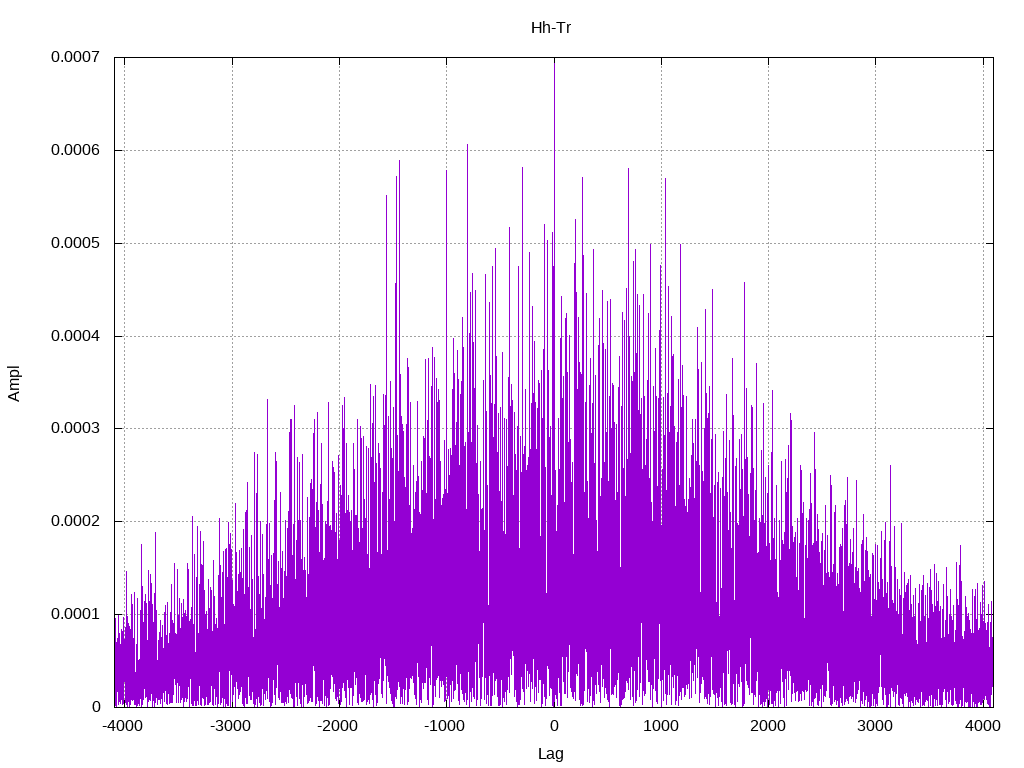Click the 0.0004 y-axis tick label
Screen dimensions: 1024x768
pos(75,336)
